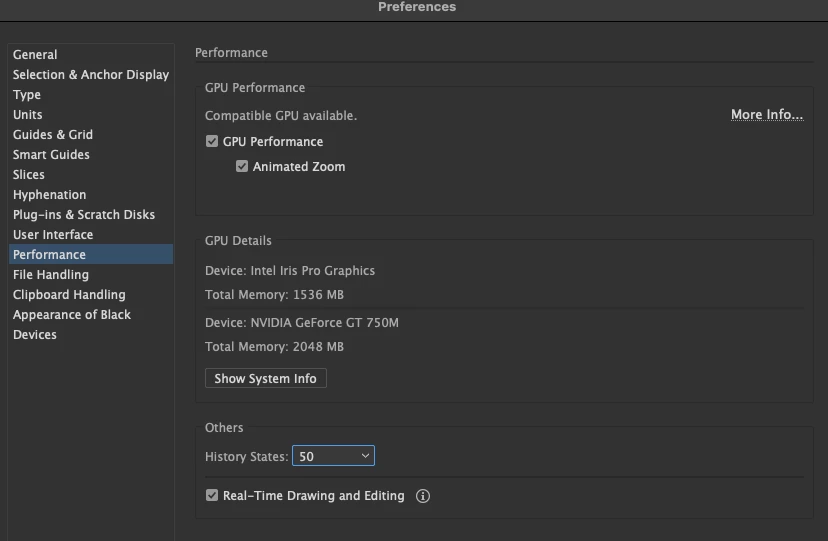This screenshot has width=828, height=541.
Task: Open Selection & Anchor Display preferences
Action: 91,75
